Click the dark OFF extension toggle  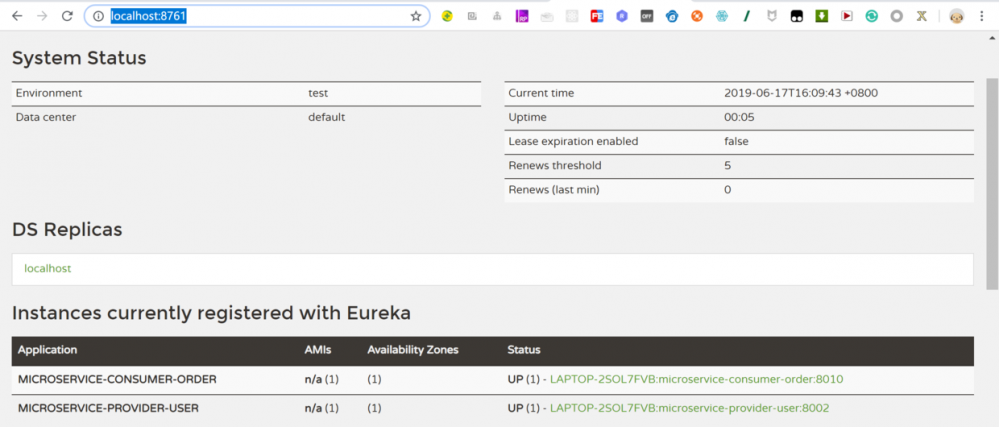(x=647, y=16)
